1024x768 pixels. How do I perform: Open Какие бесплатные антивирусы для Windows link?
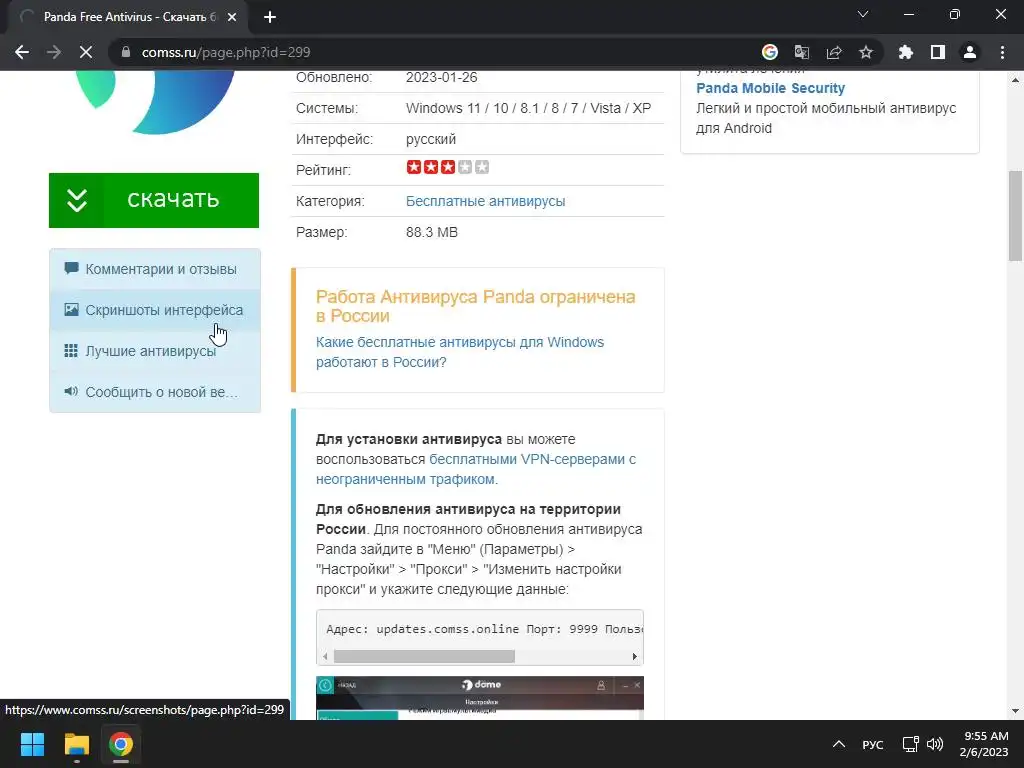click(460, 352)
